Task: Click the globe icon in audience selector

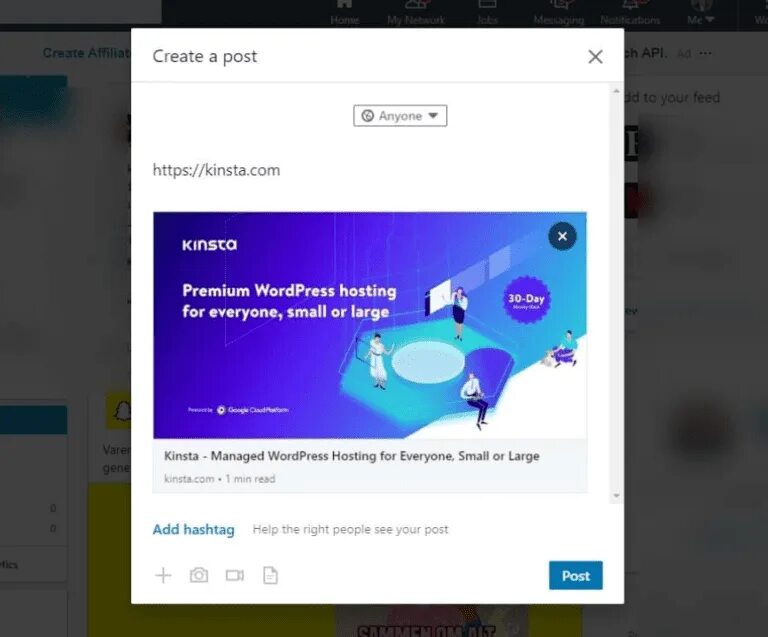Action: (x=367, y=116)
